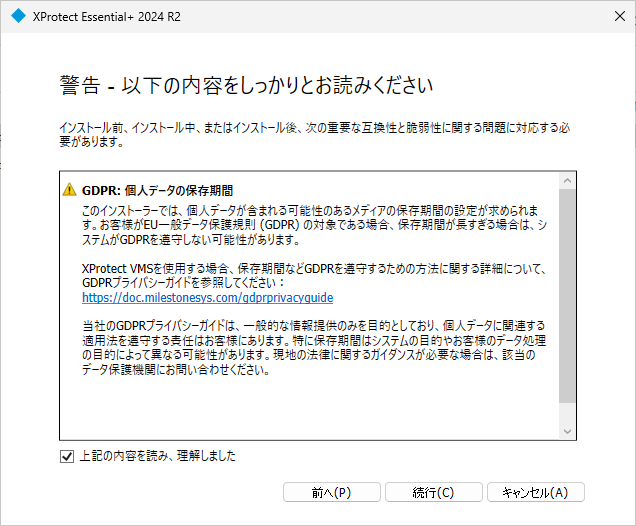
Task: Click the scrollbar up arrow in warning box
Action: (x=567, y=180)
